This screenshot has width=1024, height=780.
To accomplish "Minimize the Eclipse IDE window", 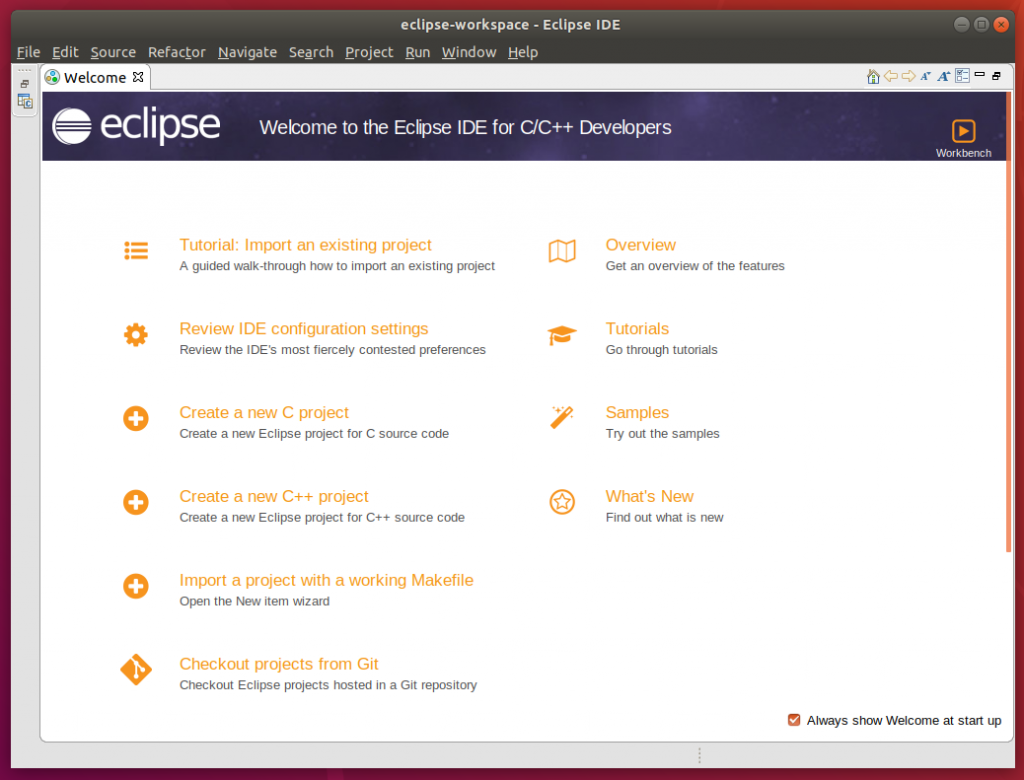I will click(x=961, y=25).
